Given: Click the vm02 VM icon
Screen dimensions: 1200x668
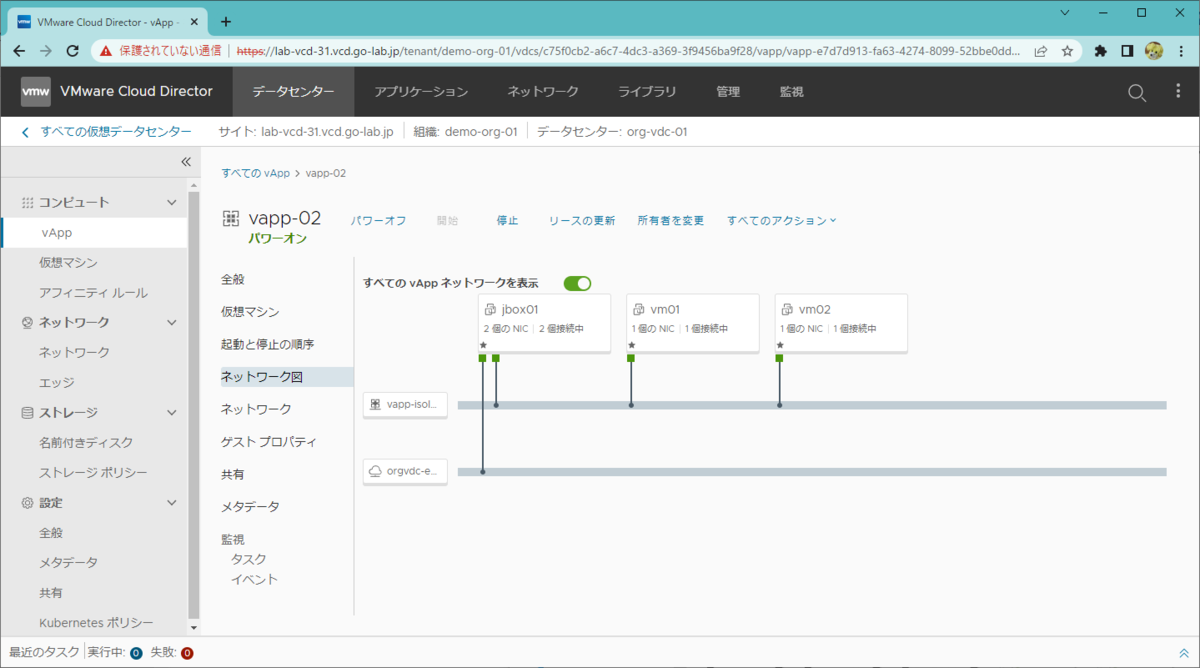Looking at the screenshot, I should tap(787, 310).
